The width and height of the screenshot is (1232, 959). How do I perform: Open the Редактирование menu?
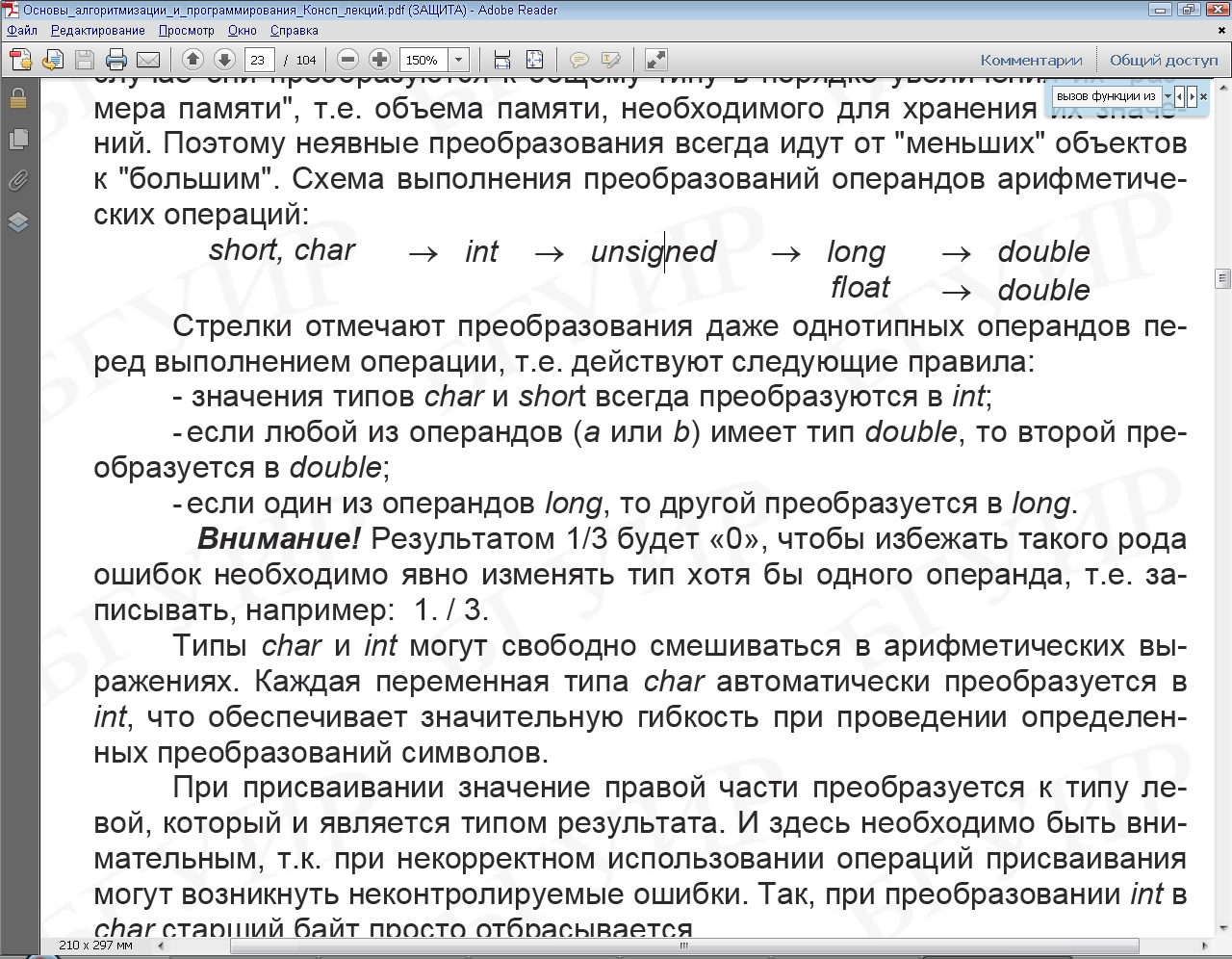coord(98,31)
